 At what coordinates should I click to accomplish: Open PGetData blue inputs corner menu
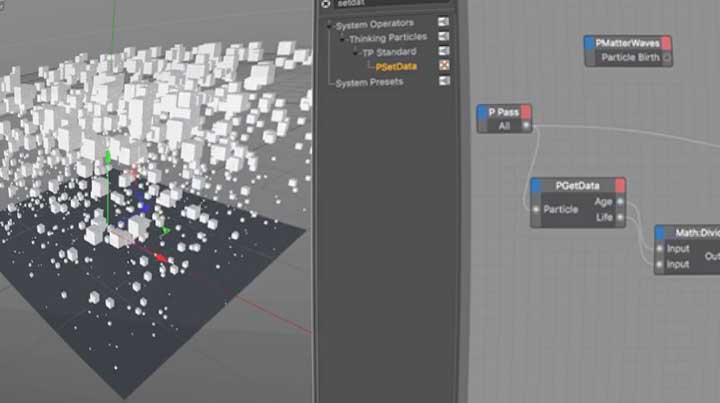pos(536,185)
